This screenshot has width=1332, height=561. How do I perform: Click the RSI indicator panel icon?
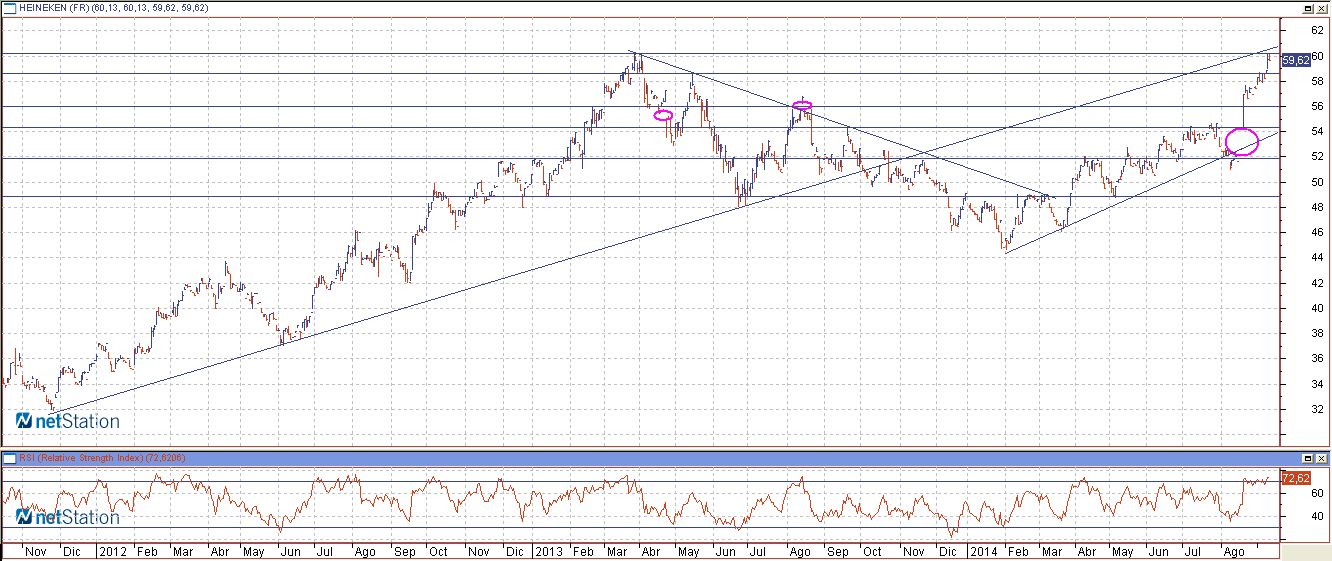9,458
